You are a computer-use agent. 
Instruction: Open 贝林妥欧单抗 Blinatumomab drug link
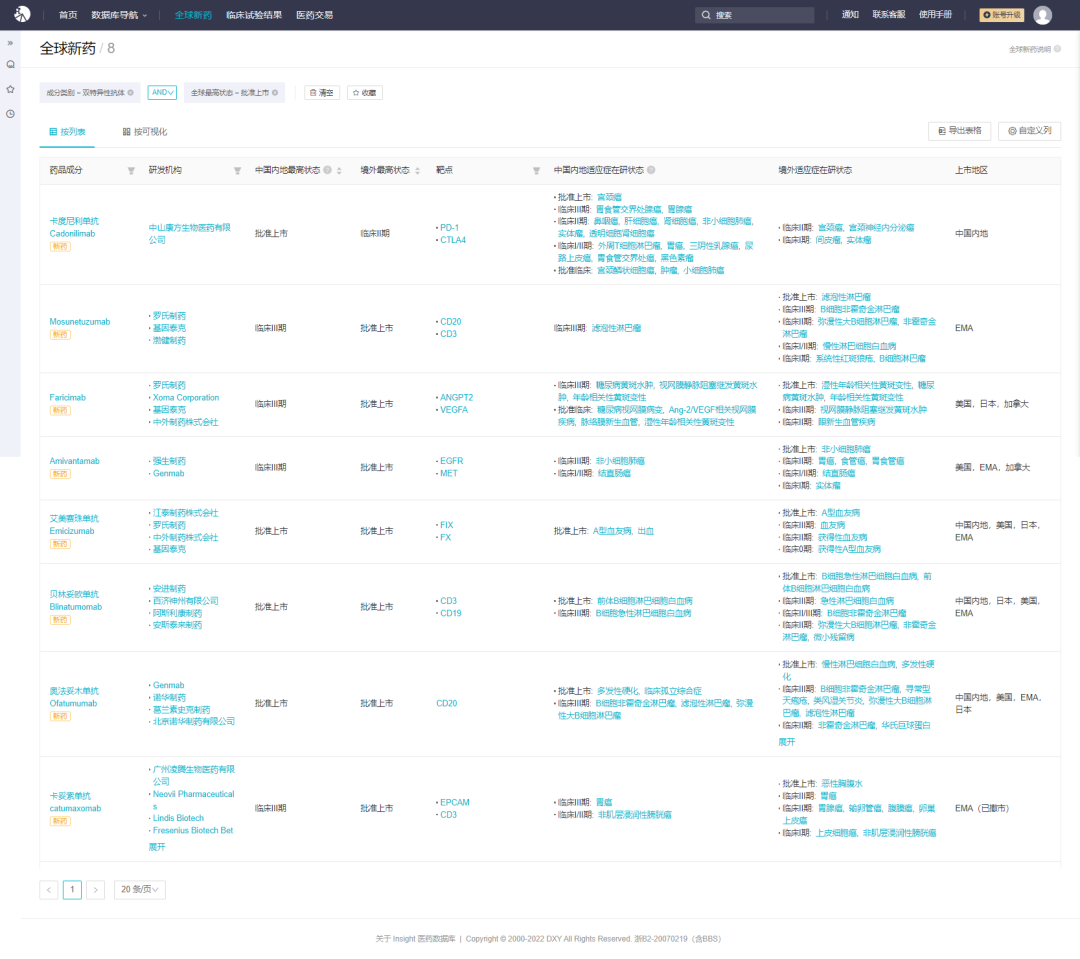click(x=76, y=601)
